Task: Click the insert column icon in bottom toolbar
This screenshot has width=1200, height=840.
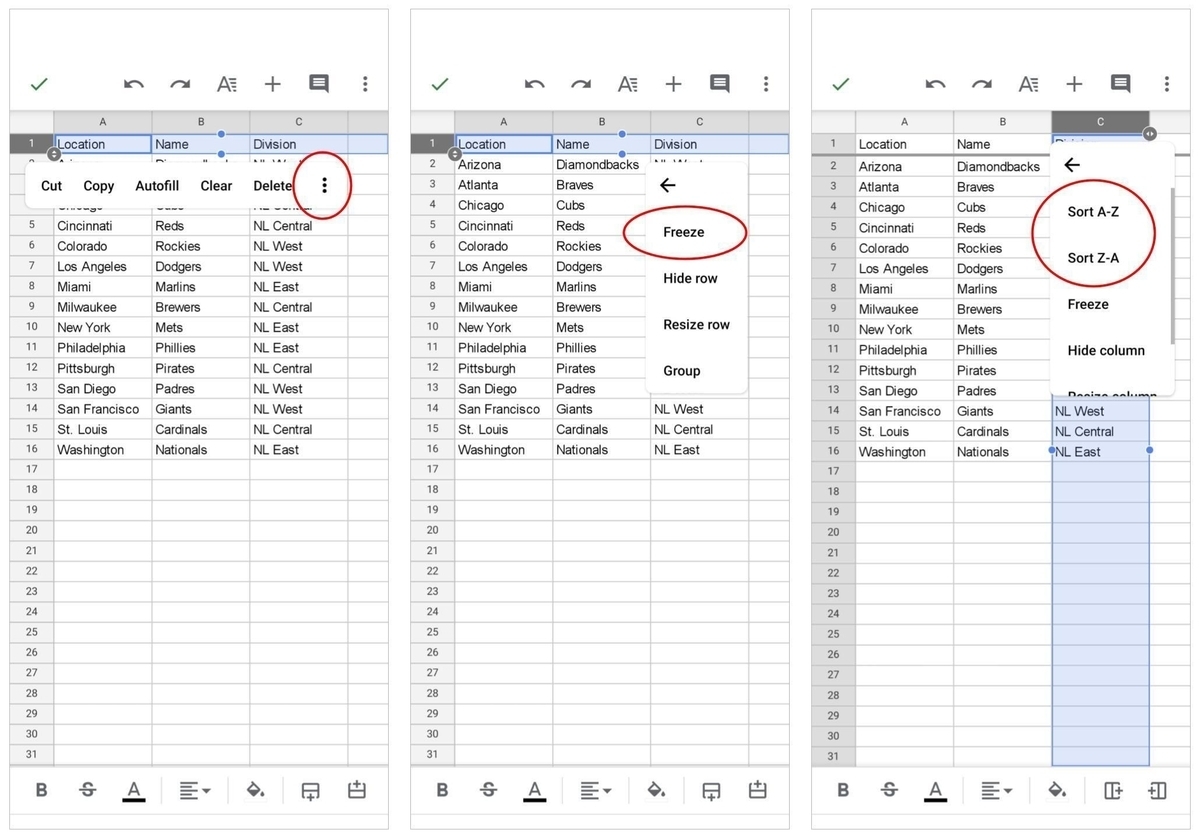Action: click(x=1113, y=790)
